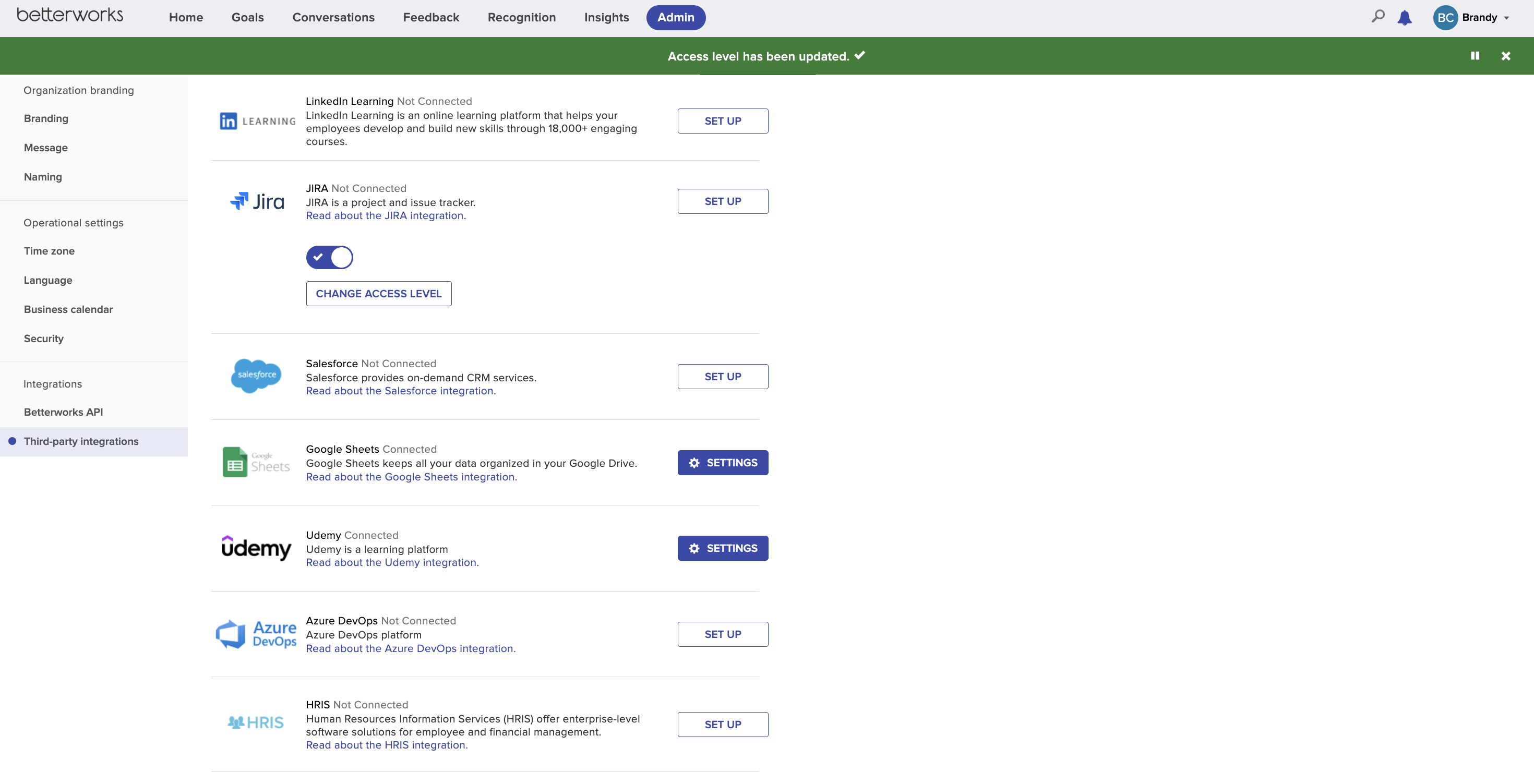1534x784 pixels.
Task: Open the Conversations tab
Action: click(x=333, y=17)
